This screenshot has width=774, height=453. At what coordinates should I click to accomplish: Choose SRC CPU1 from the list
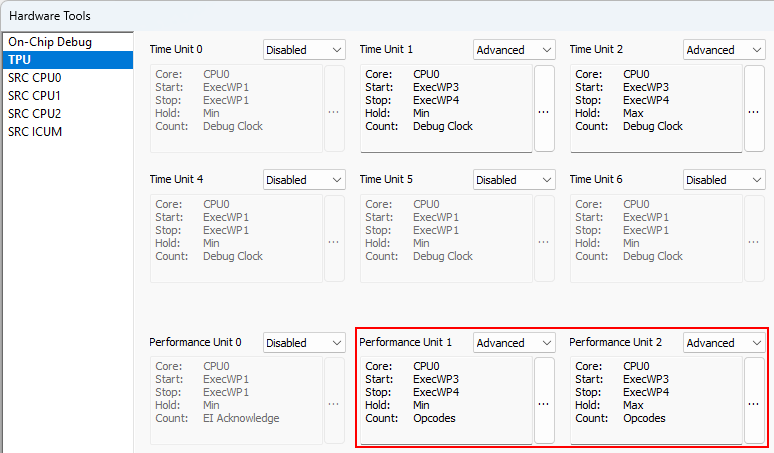(x=35, y=96)
